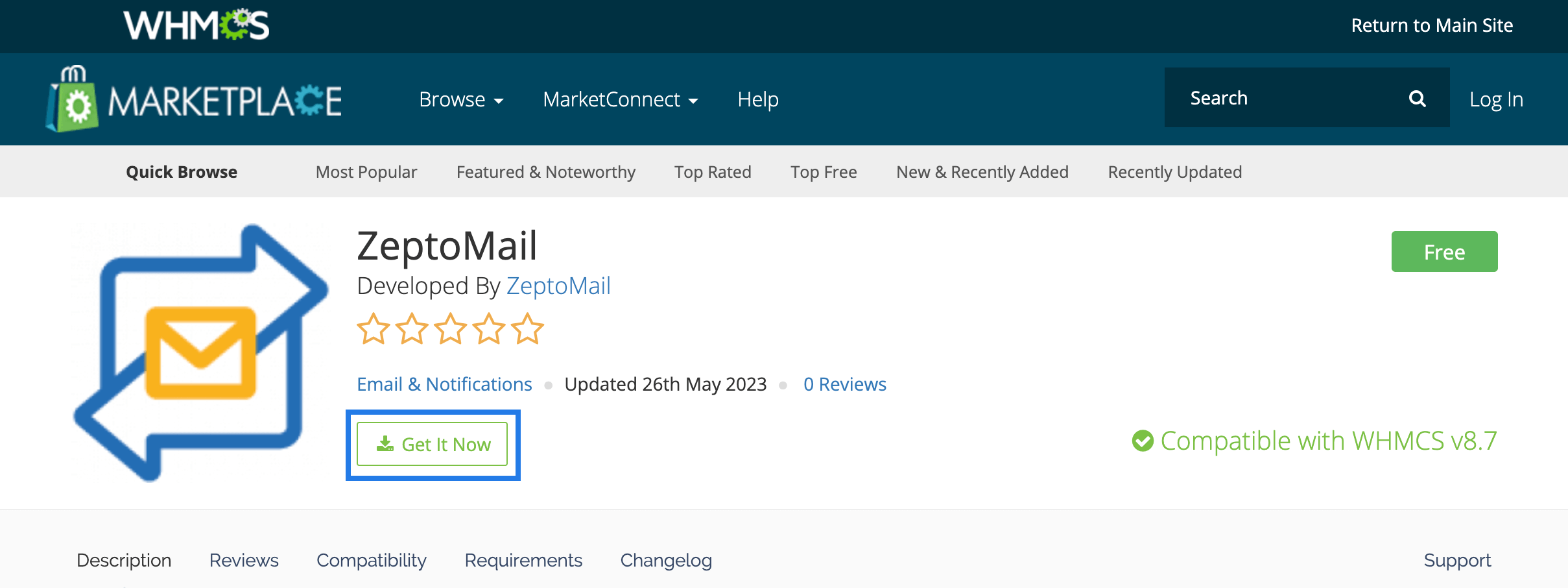Click the fifth rating star

pyautogui.click(x=527, y=329)
